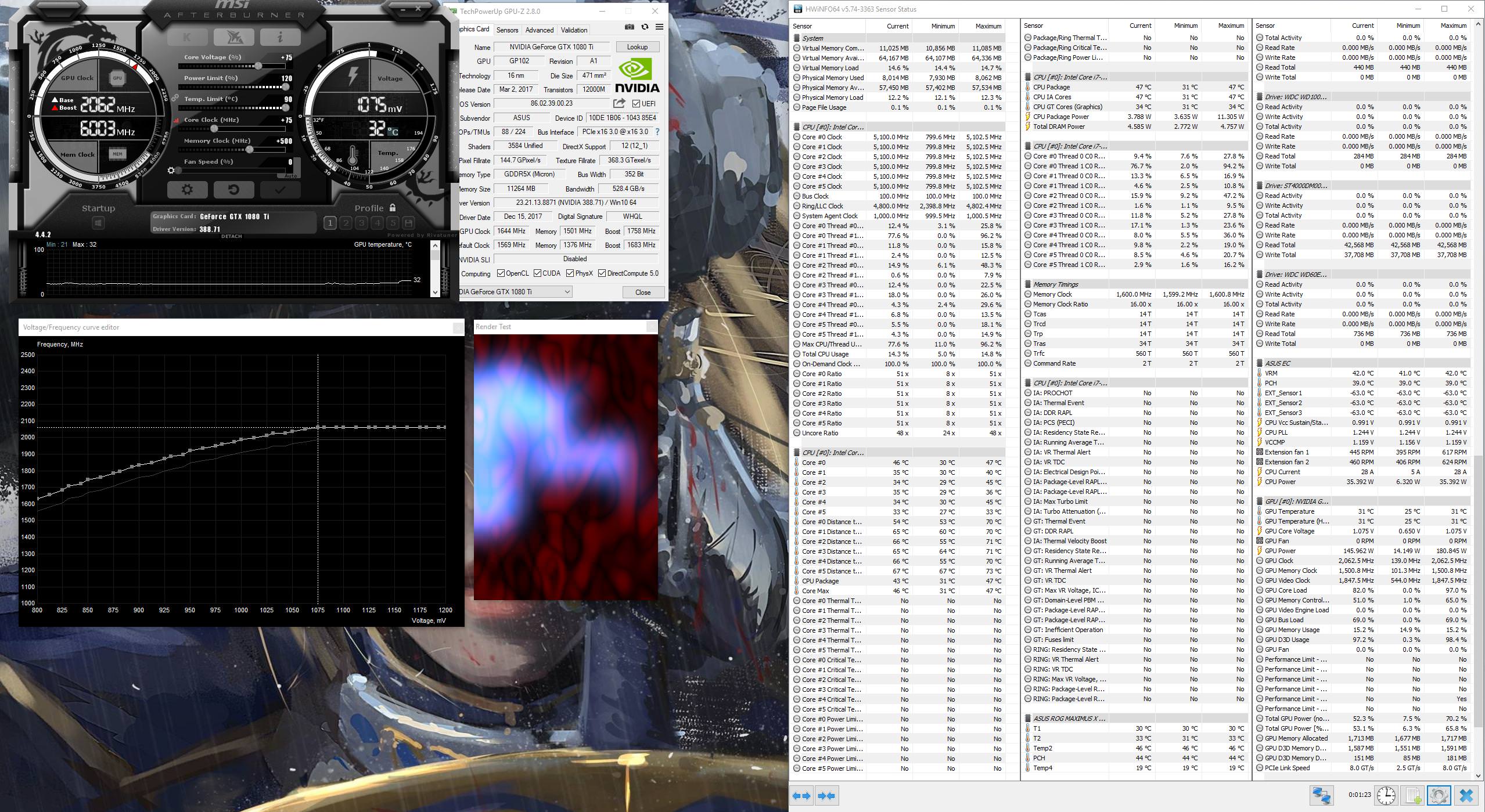Click DETACH under the Afterburner graph header
The image size is (1485, 812).
click(x=231, y=236)
